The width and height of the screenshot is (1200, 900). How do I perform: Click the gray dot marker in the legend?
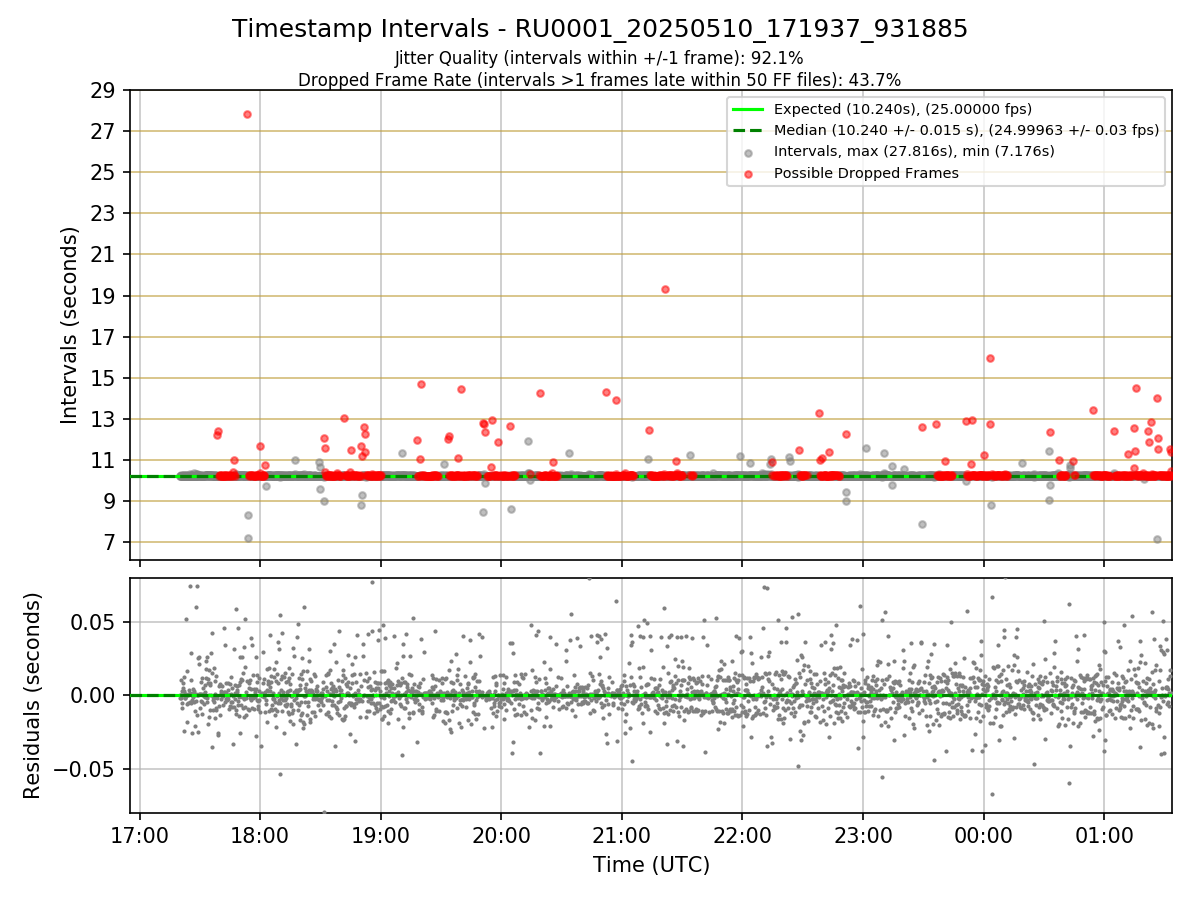point(749,152)
